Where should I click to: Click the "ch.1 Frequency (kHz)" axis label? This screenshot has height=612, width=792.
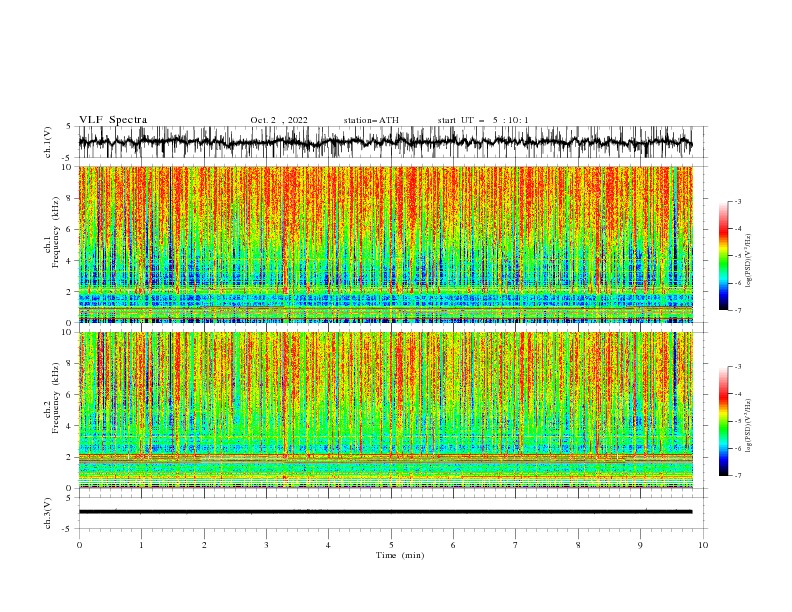[x=52, y=231]
